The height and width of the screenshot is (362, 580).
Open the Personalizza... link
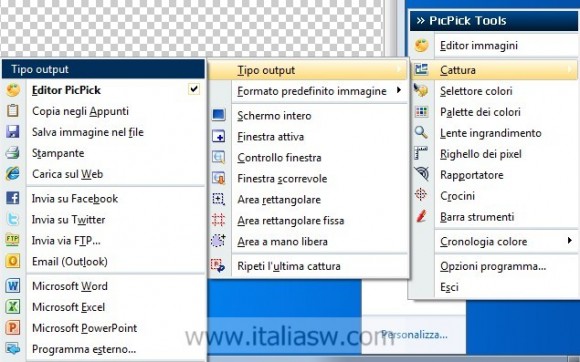[414, 335]
